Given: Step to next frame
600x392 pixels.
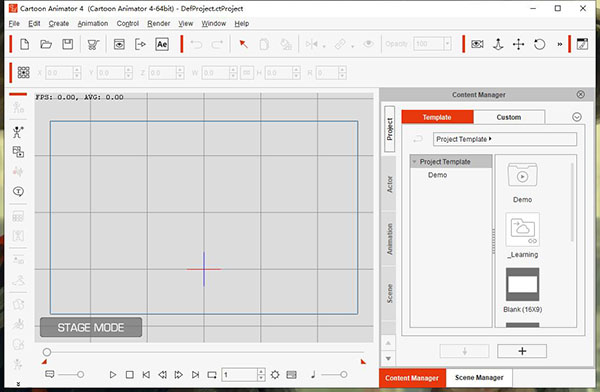Looking at the screenshot, I should [x=179, y=375].
